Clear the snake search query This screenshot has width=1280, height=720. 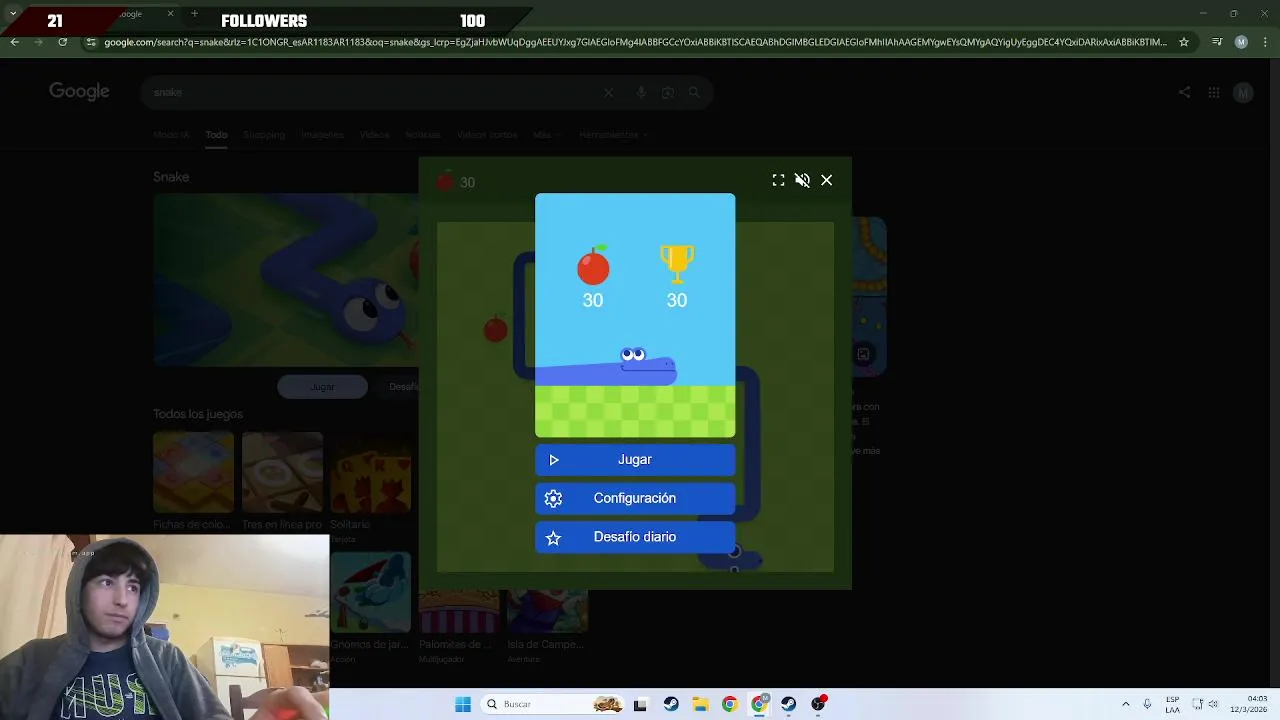(x=608, y=93)
